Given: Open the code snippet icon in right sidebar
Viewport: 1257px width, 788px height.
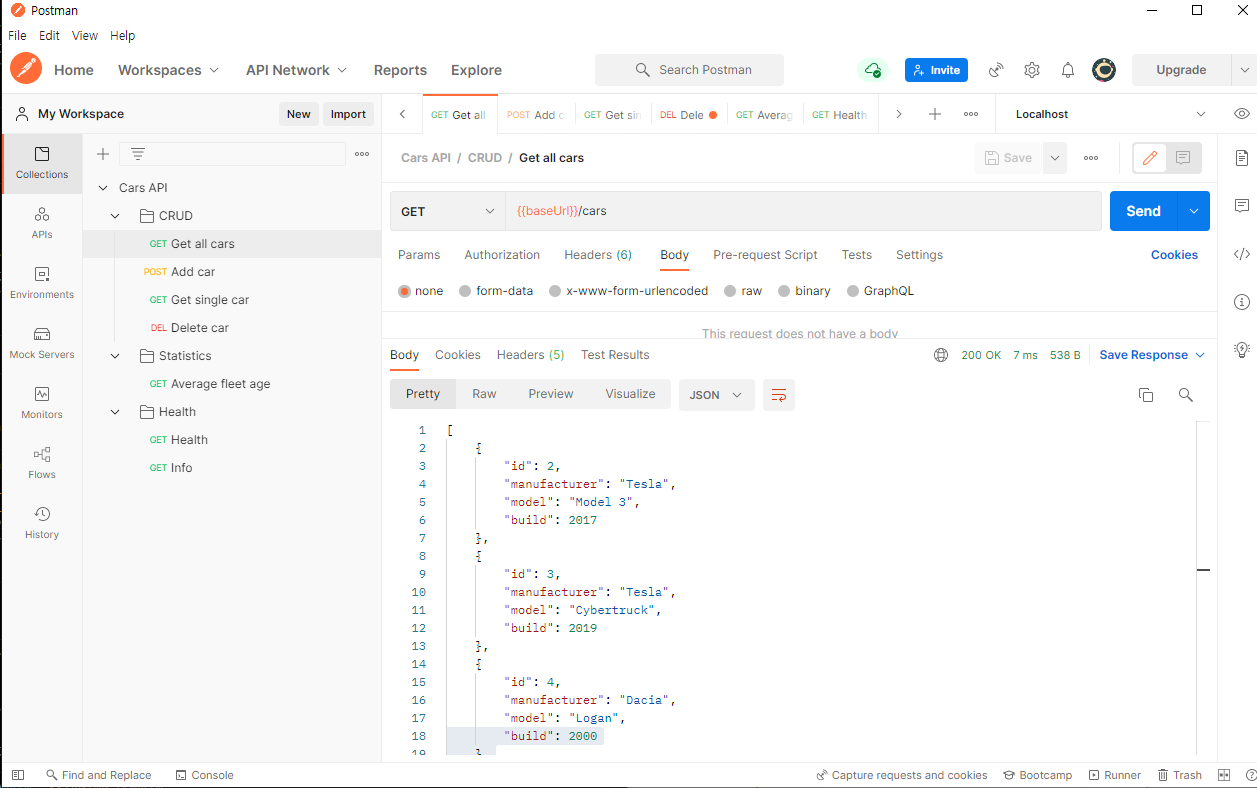Looking at the screenshot, I should [1242, 254].
